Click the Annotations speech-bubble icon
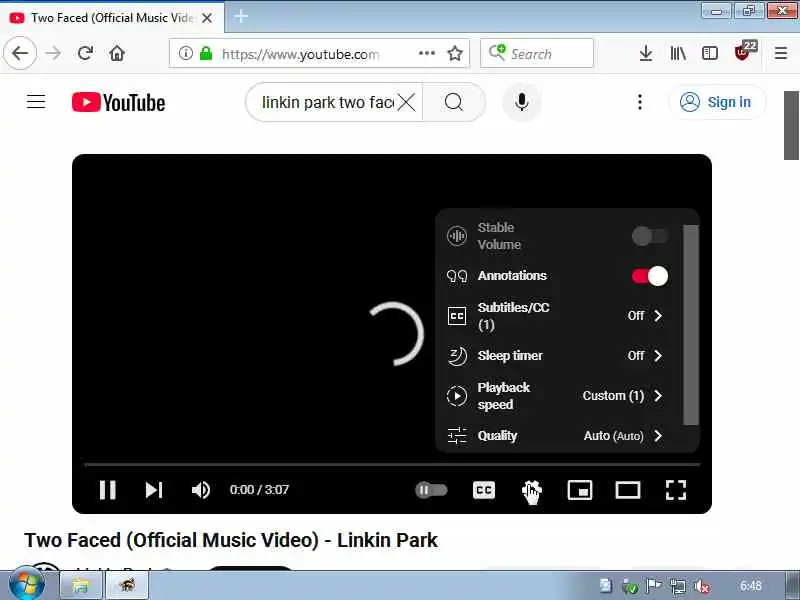Screen dimensions: 800x600 click(457, 276)
